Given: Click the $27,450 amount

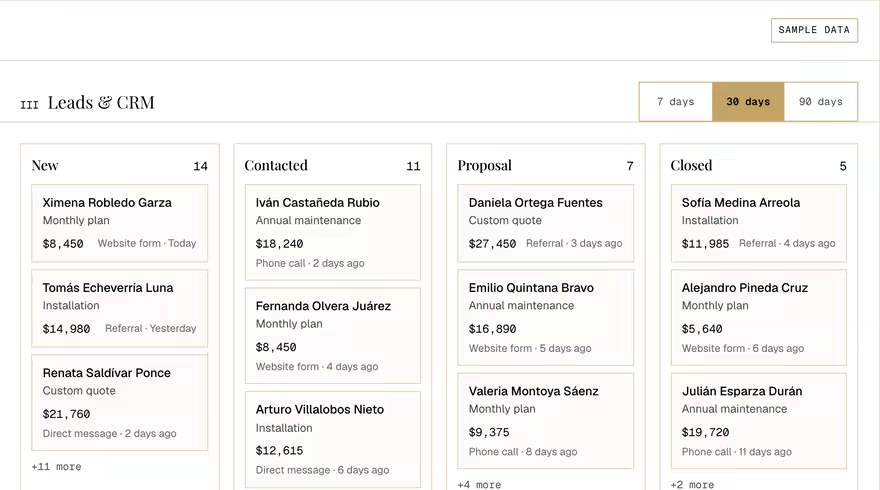Looking at the screenshot, I should pyautogui.click(x=492, y=244).
